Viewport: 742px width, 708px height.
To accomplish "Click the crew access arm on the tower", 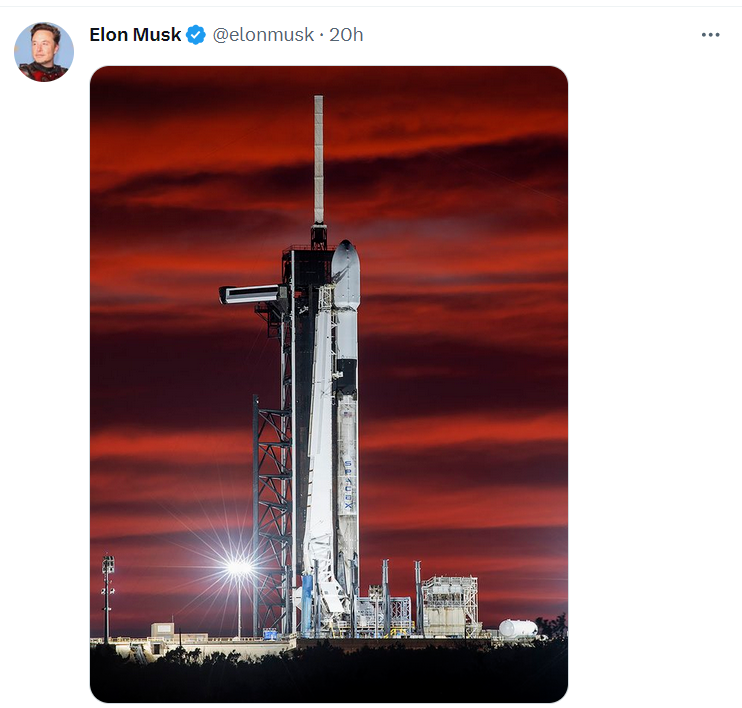I will point(252,294).
